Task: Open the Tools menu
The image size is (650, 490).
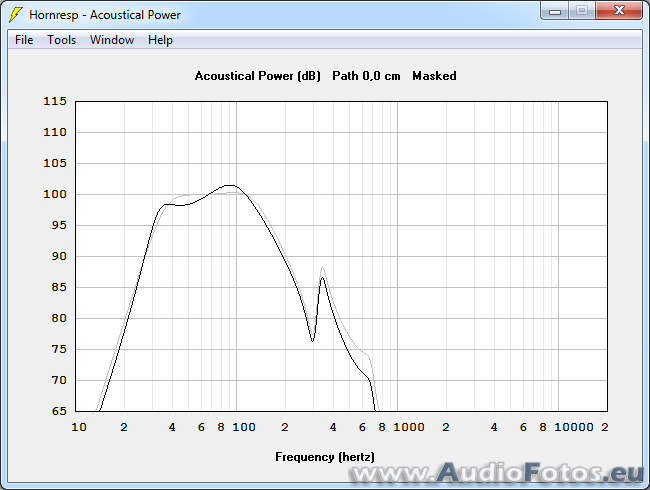Action: pos(61,40)
